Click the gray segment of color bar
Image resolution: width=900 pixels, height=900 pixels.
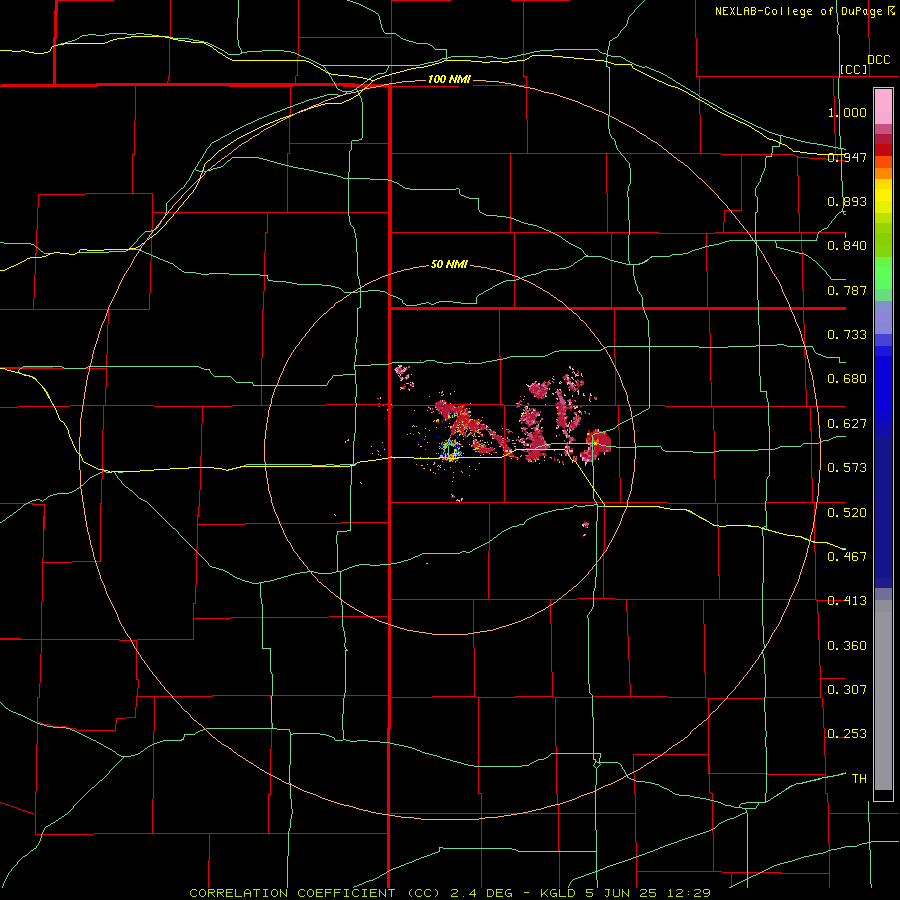883,695
